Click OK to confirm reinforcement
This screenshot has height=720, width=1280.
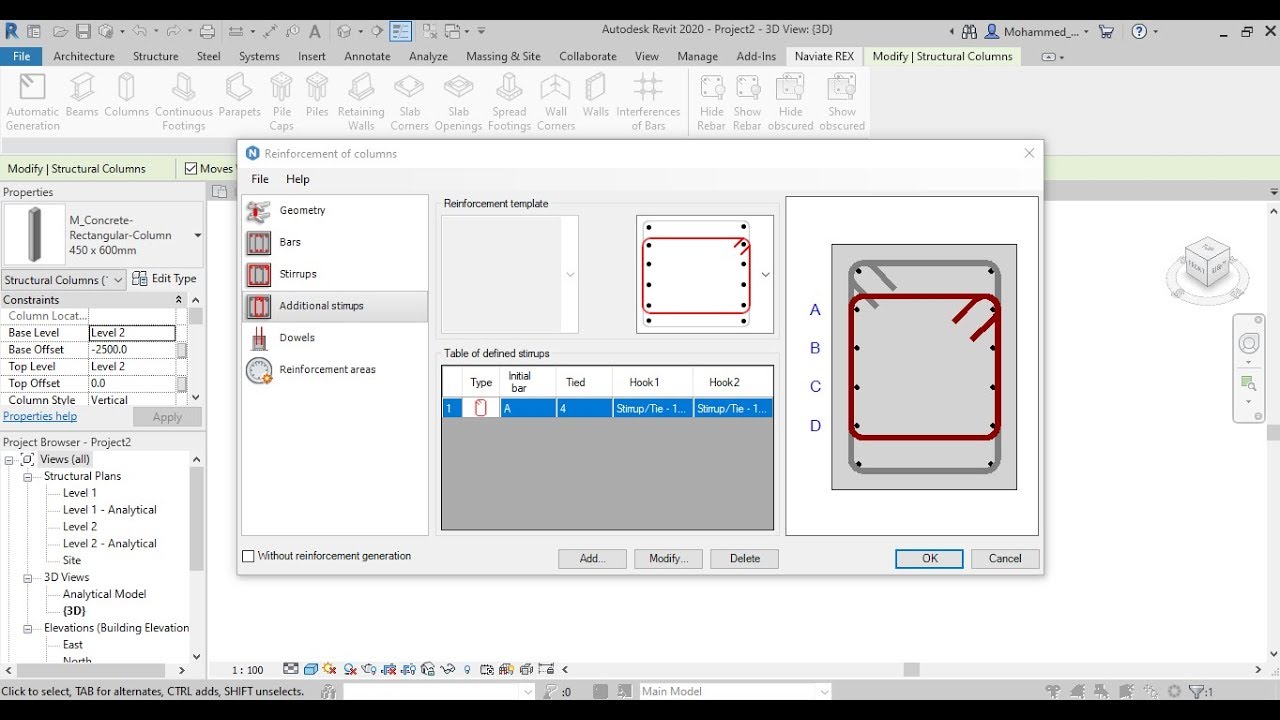click(x=929, y=559)
